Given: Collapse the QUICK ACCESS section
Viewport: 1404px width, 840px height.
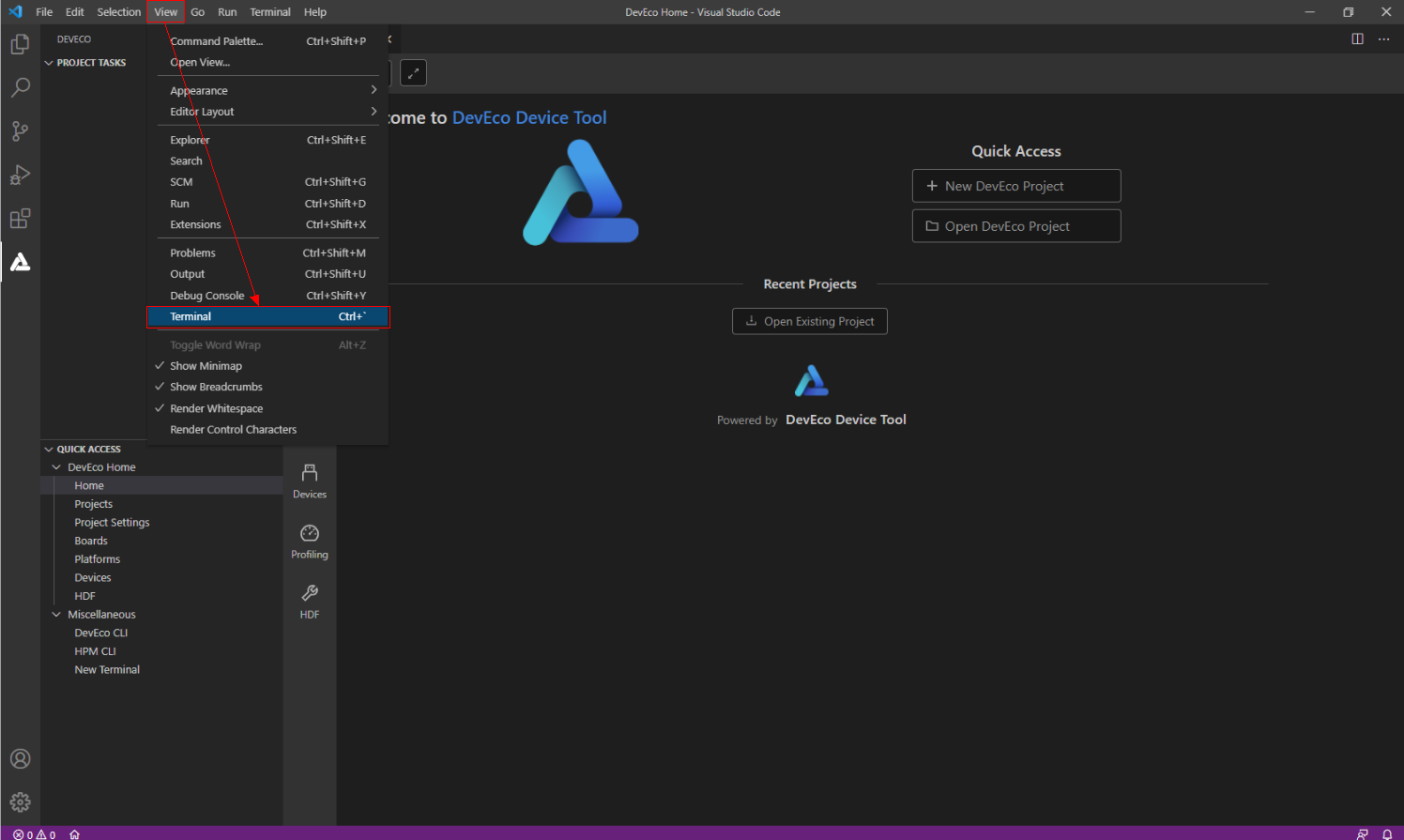Looking at the screenshot, I should pos(88,449).
